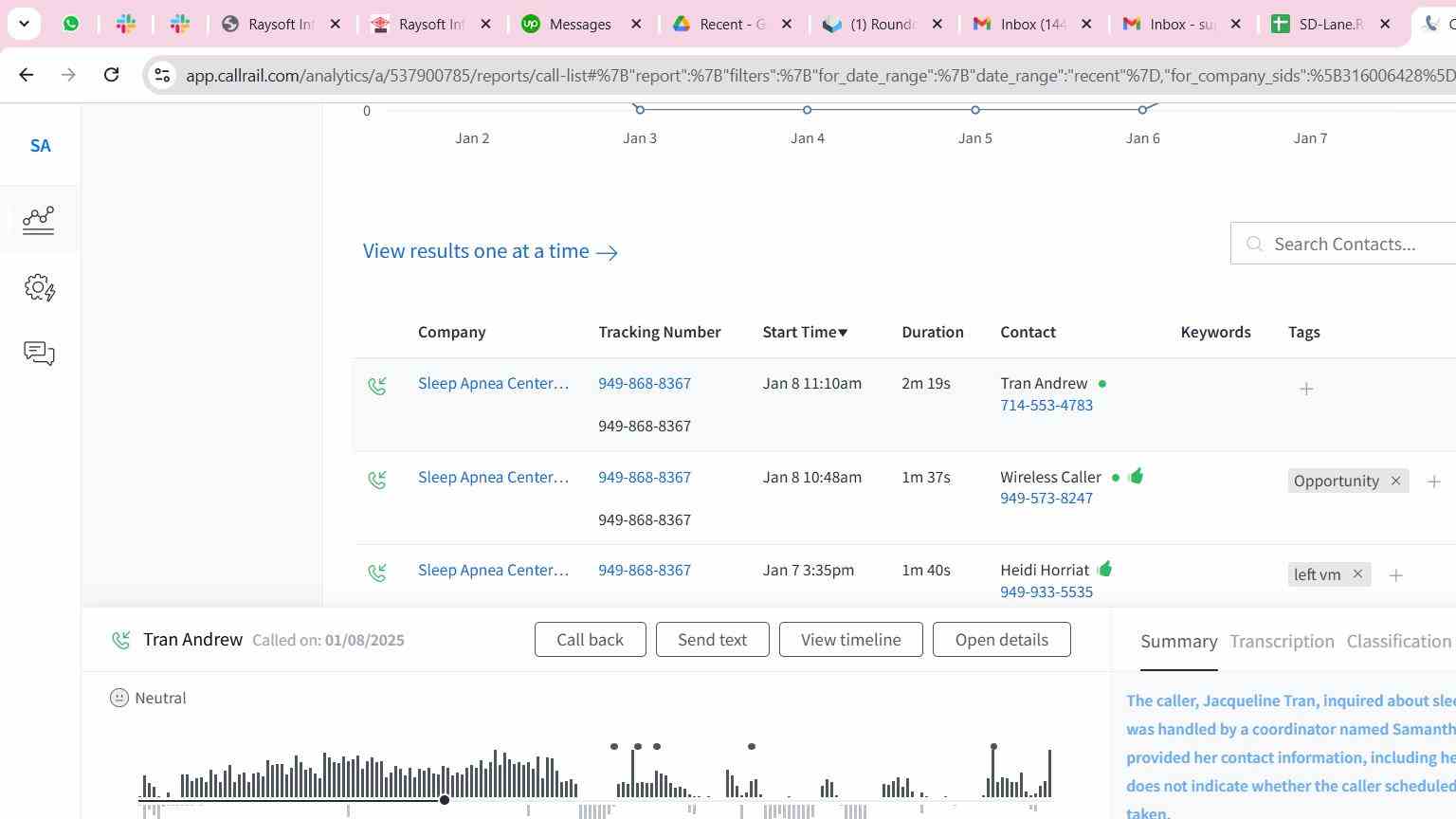Open phone number 949-573-8247
This screenshot has height=819, width=1456.
(x=1046, y=498)
